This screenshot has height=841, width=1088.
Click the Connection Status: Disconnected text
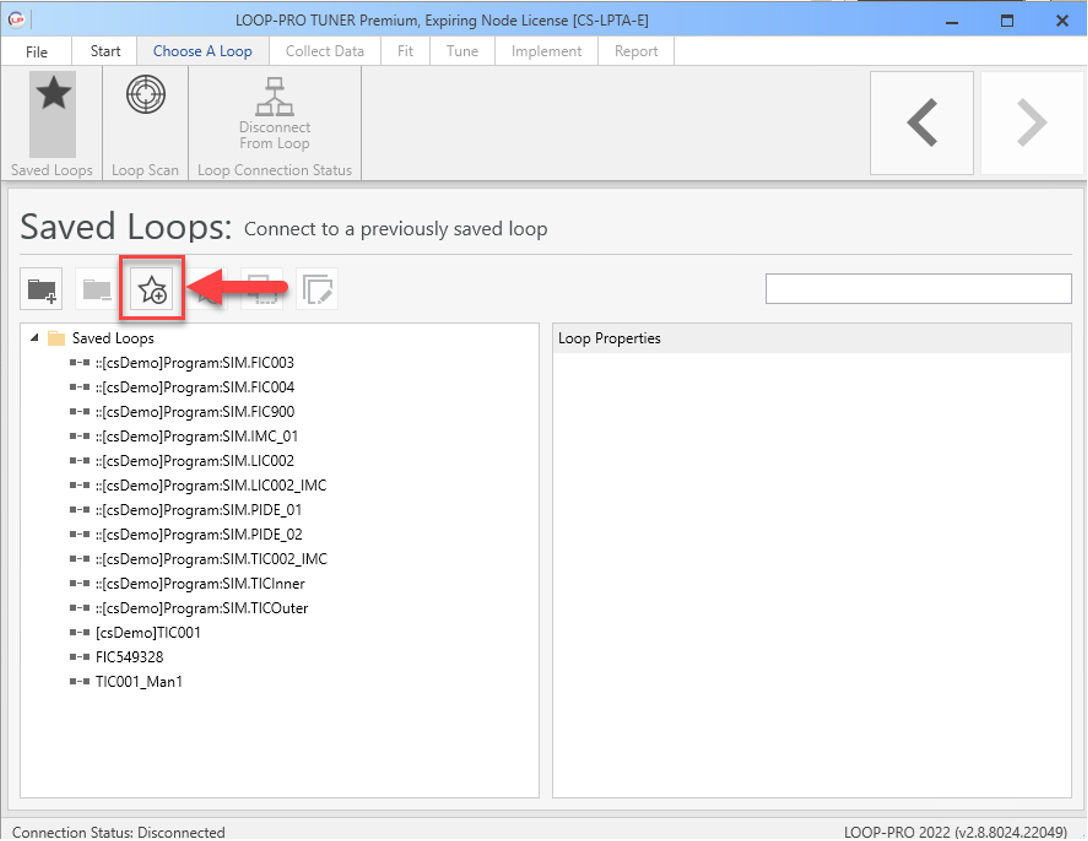pos(119,832)
